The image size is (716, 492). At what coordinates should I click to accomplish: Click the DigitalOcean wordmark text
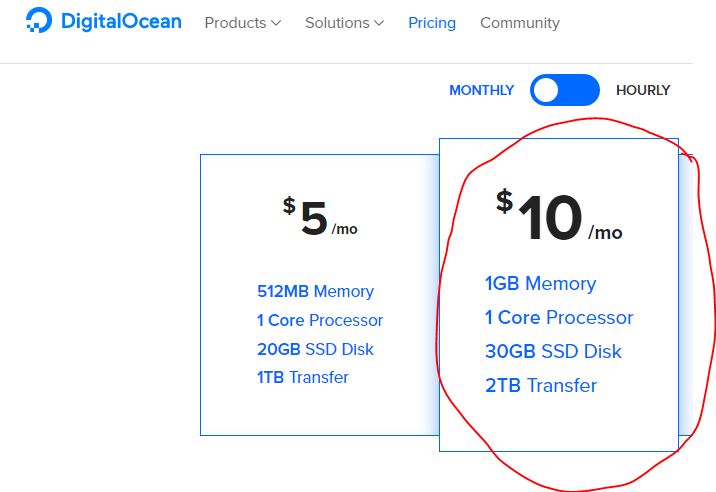pyautogui.click(x=120, y=21)
